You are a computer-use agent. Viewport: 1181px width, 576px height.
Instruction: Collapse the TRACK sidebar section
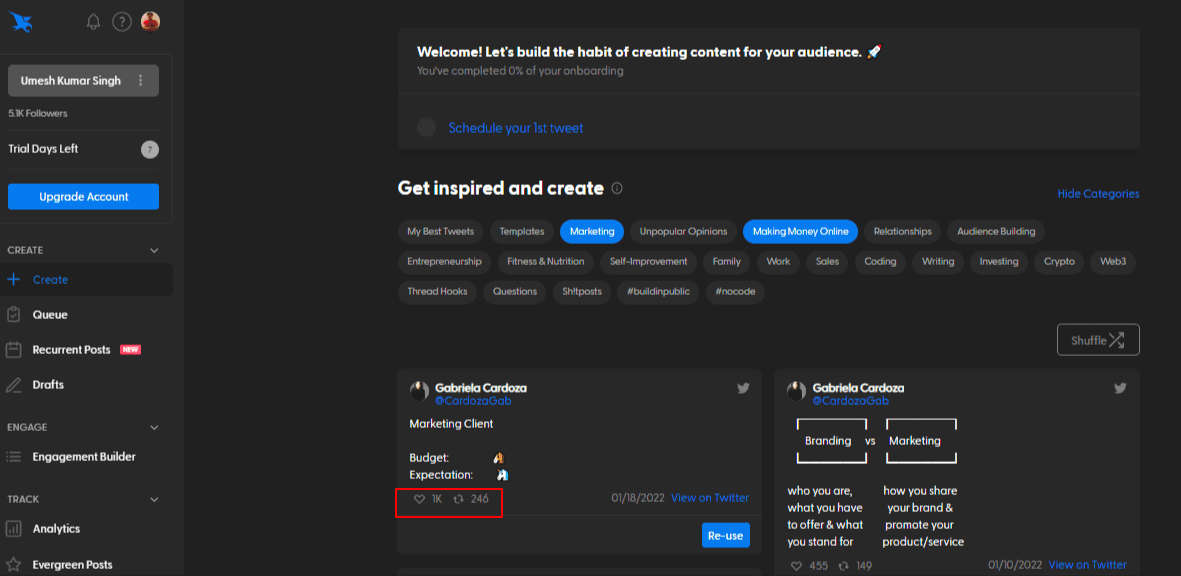[154, 499]
